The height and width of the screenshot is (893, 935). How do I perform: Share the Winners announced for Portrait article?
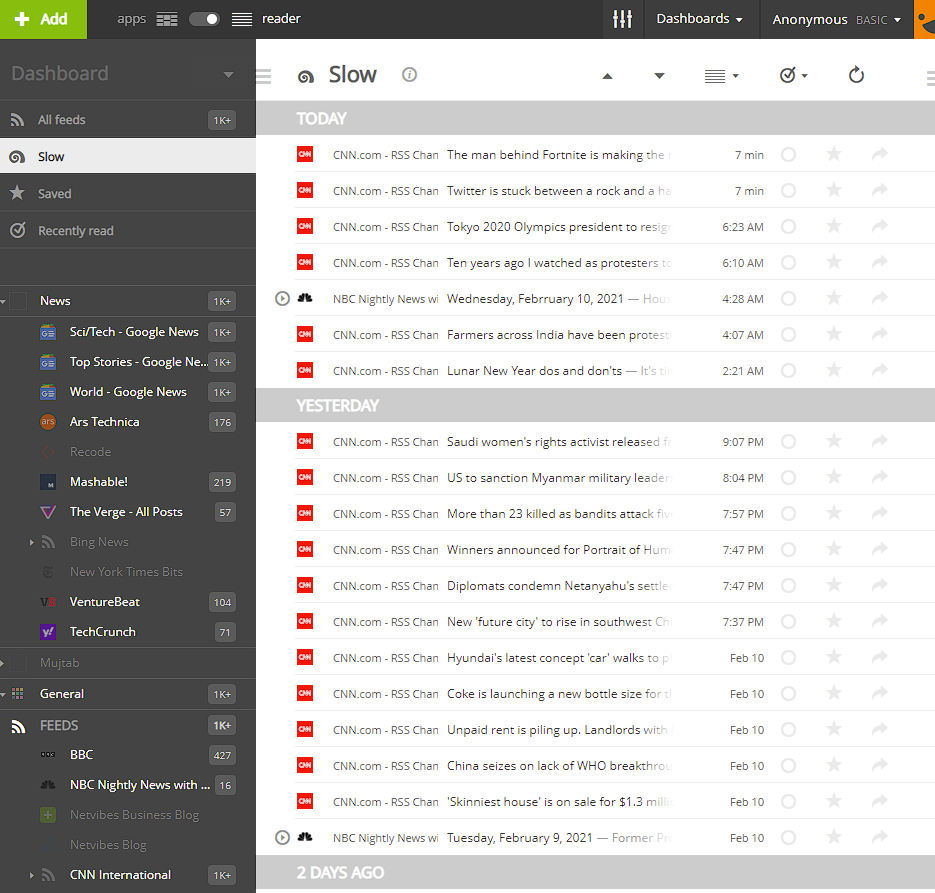[880, 550]
